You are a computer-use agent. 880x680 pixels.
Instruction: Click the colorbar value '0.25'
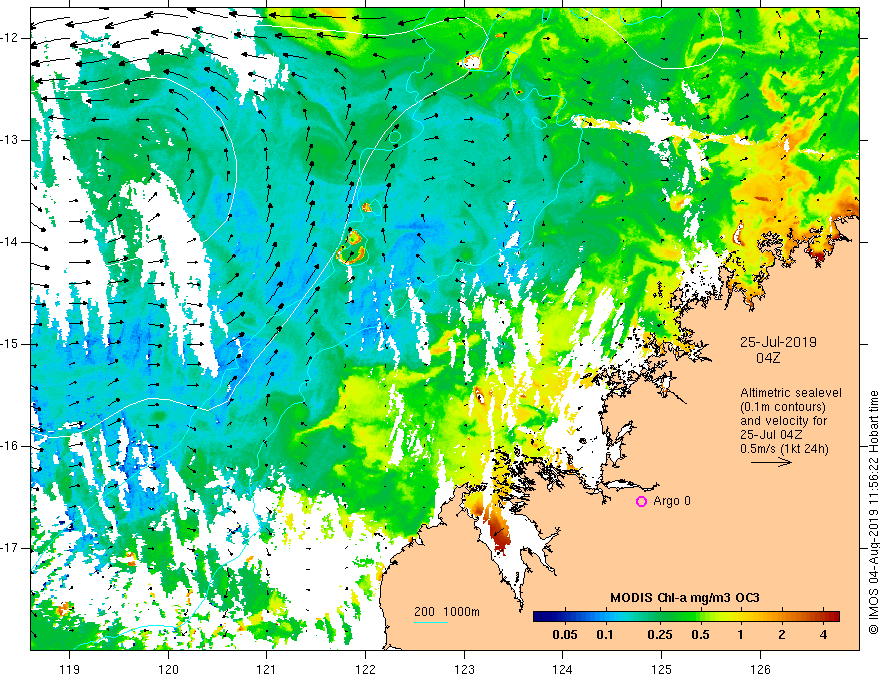click(x=660, y=635)
